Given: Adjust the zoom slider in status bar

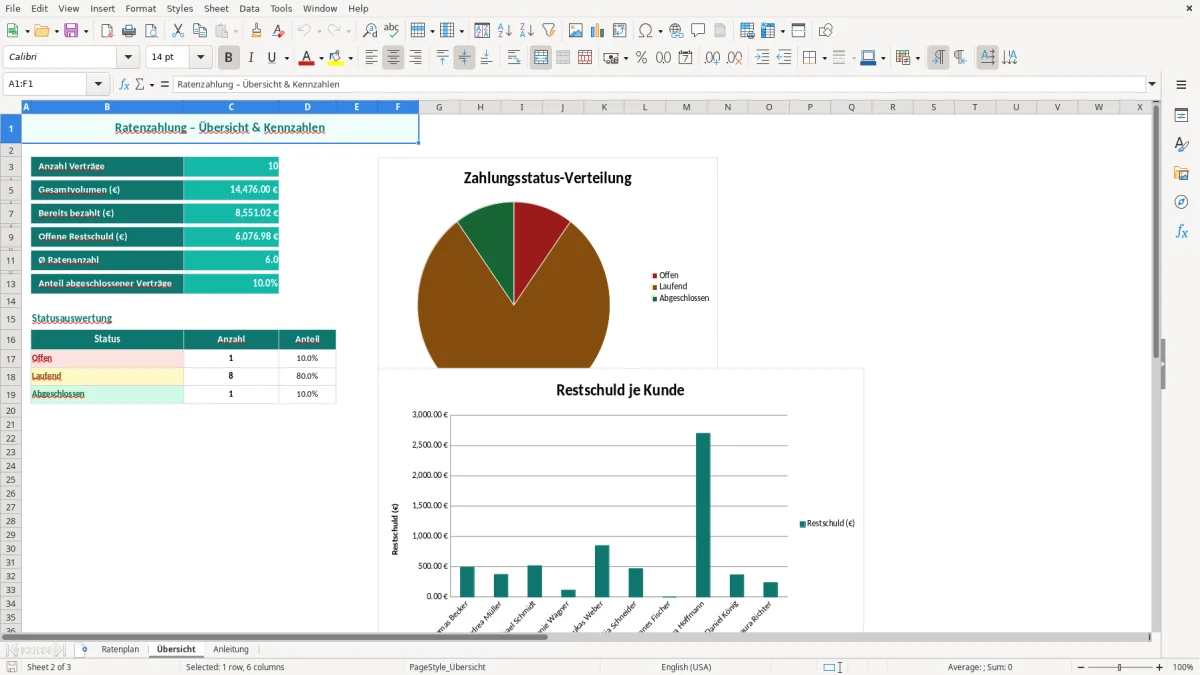Looking at the screenshot, I should pos(1120,667).
